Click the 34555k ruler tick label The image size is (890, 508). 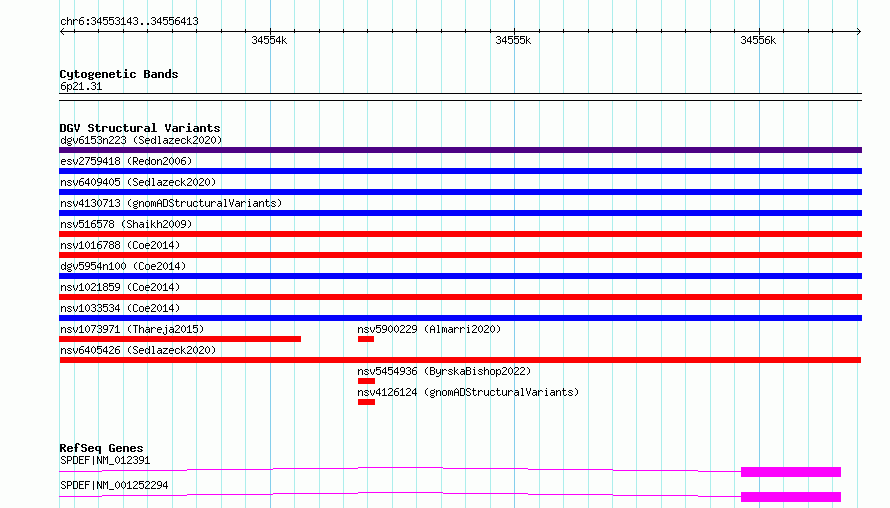[x=513, y=40]
